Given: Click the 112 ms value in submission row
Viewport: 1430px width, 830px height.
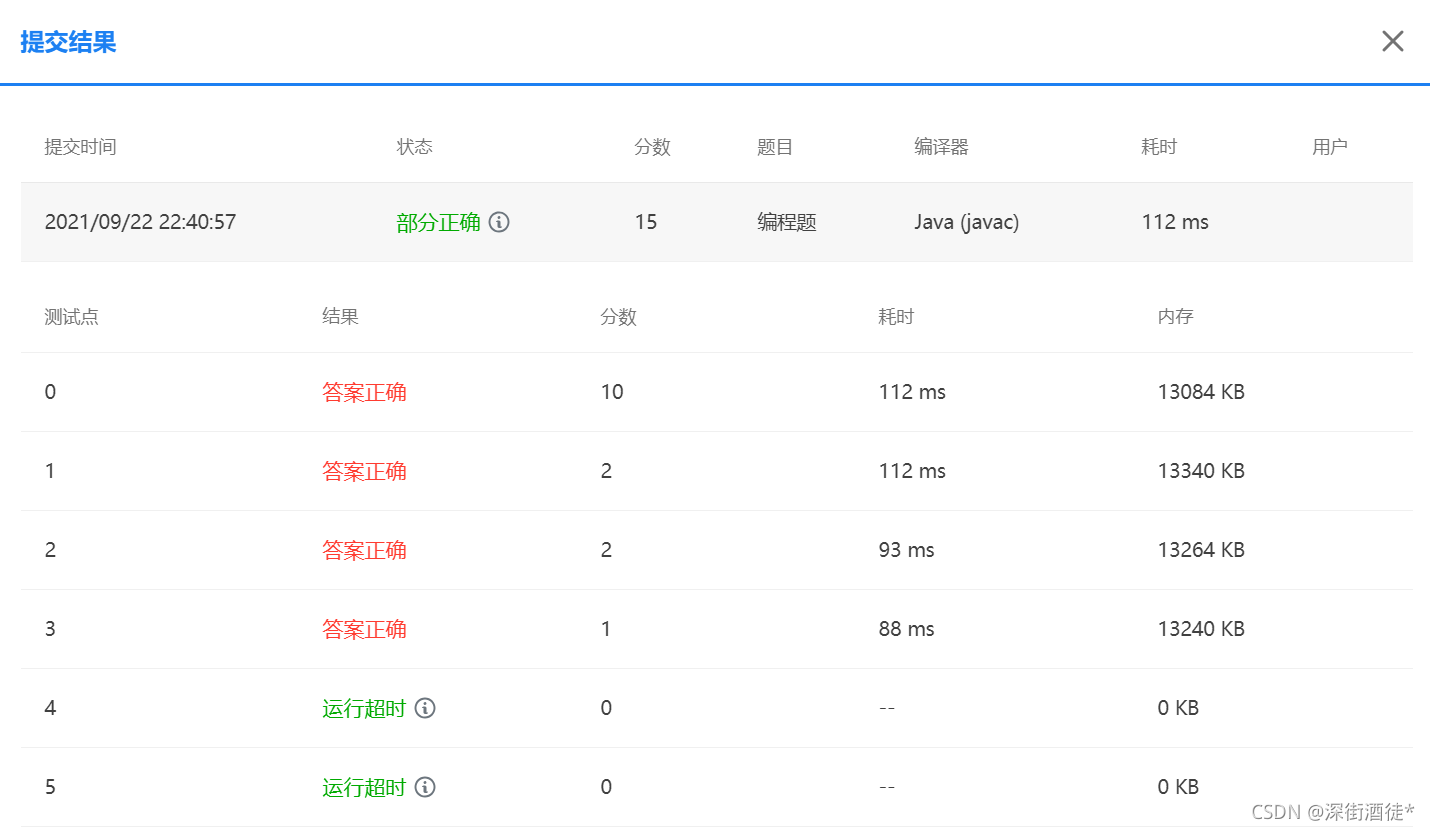Looking at the screenshot, I should [1175, 222].
